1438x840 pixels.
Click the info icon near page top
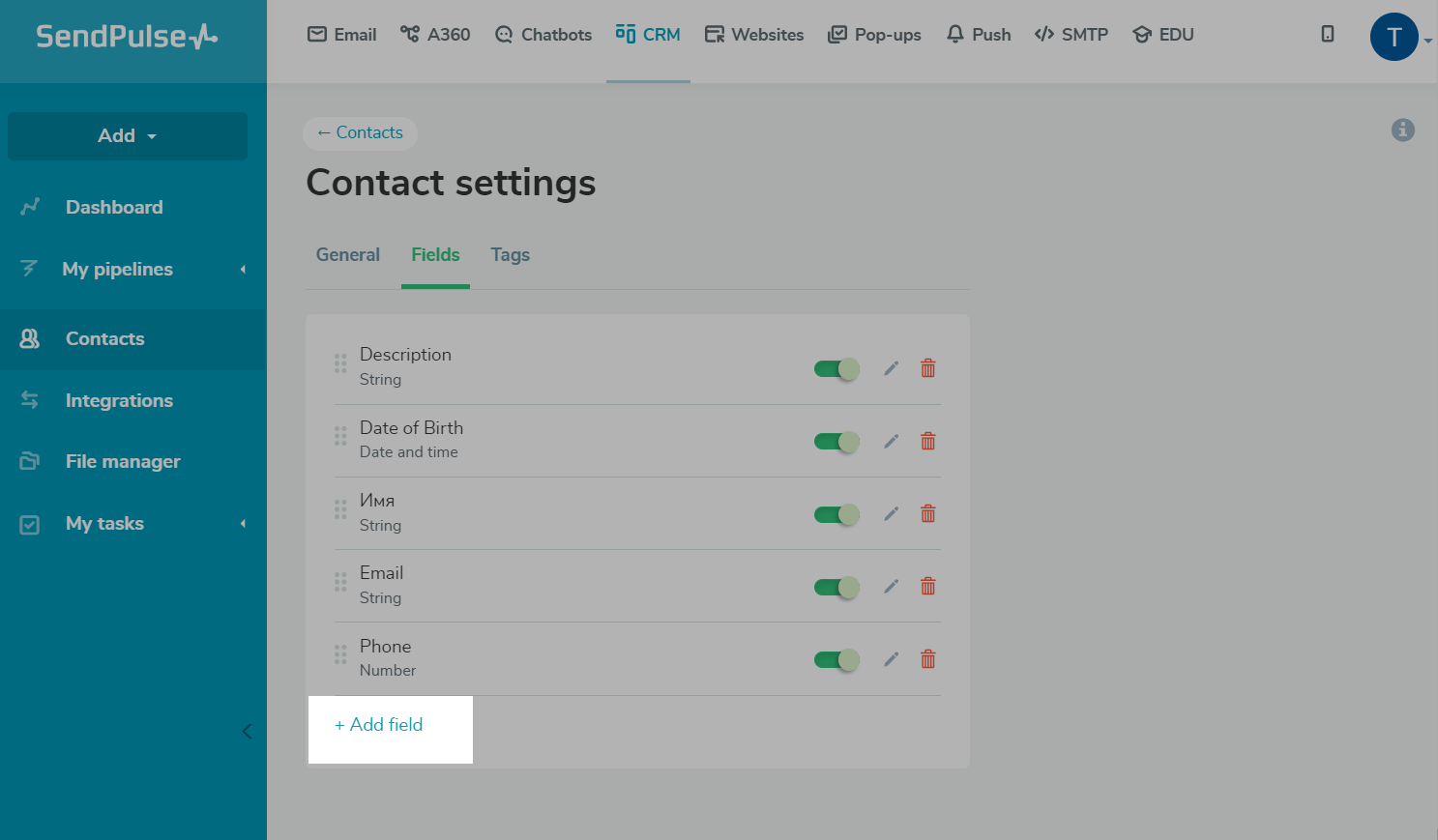pyautogui.click(x=1402, y=130)
